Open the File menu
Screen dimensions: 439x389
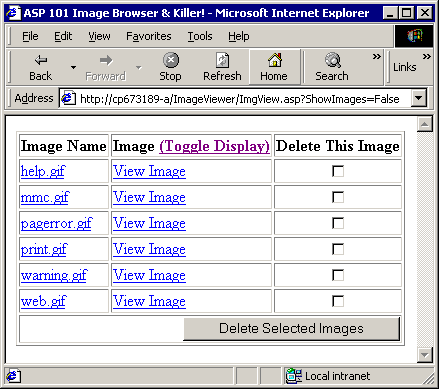30,36
